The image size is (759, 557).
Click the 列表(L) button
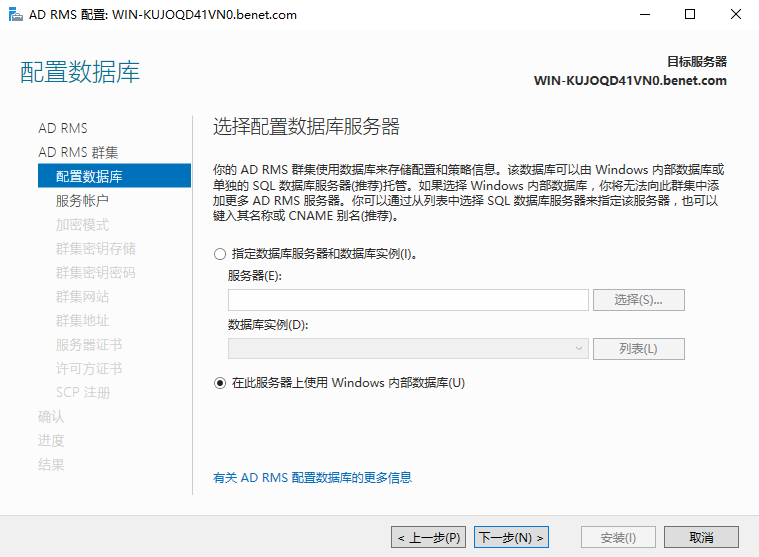638,349
